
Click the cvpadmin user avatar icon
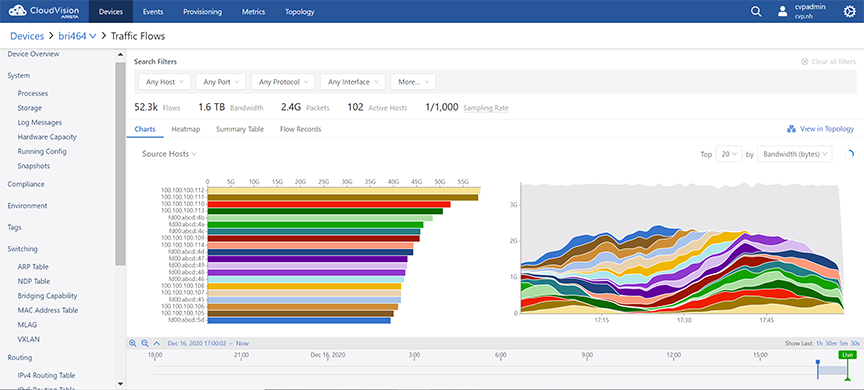(x=782, y=12)
